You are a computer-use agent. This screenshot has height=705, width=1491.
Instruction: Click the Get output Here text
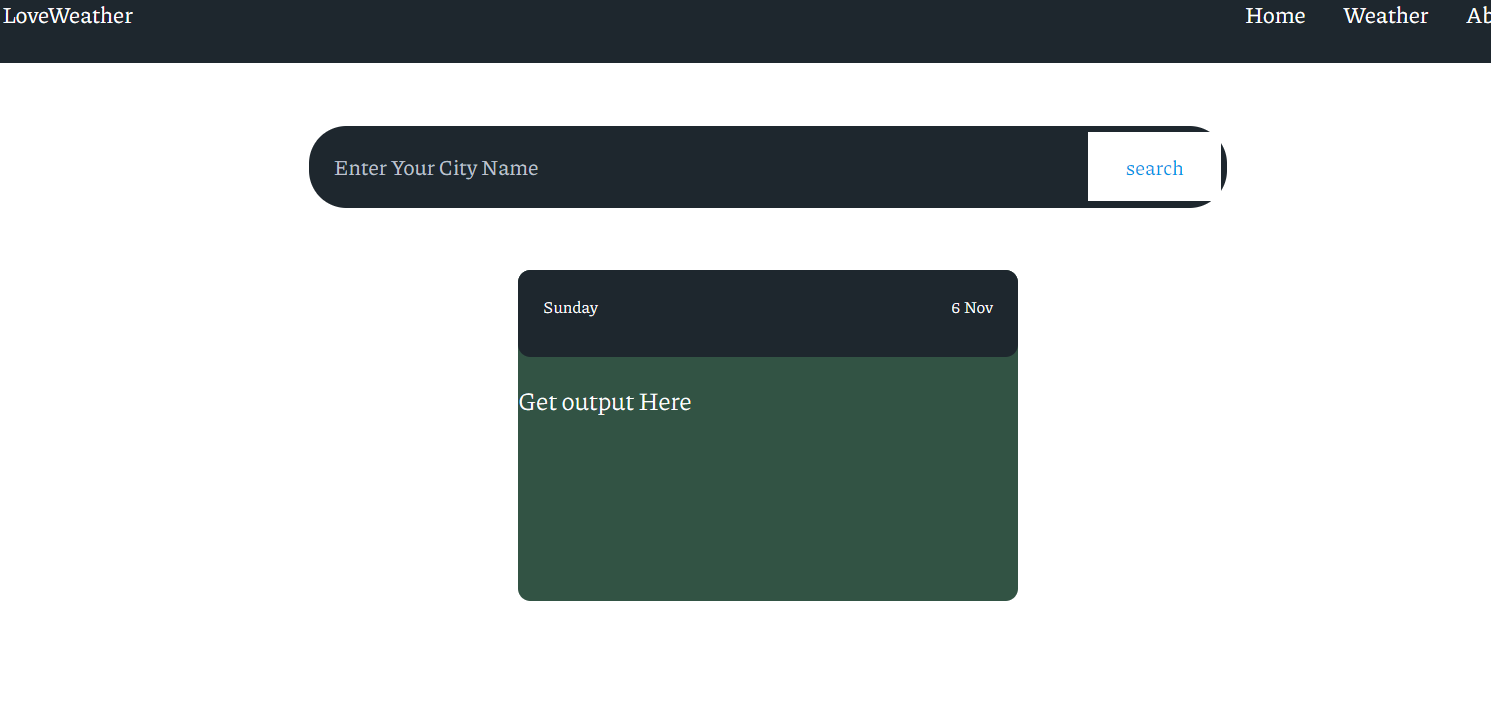pos(604,401)
